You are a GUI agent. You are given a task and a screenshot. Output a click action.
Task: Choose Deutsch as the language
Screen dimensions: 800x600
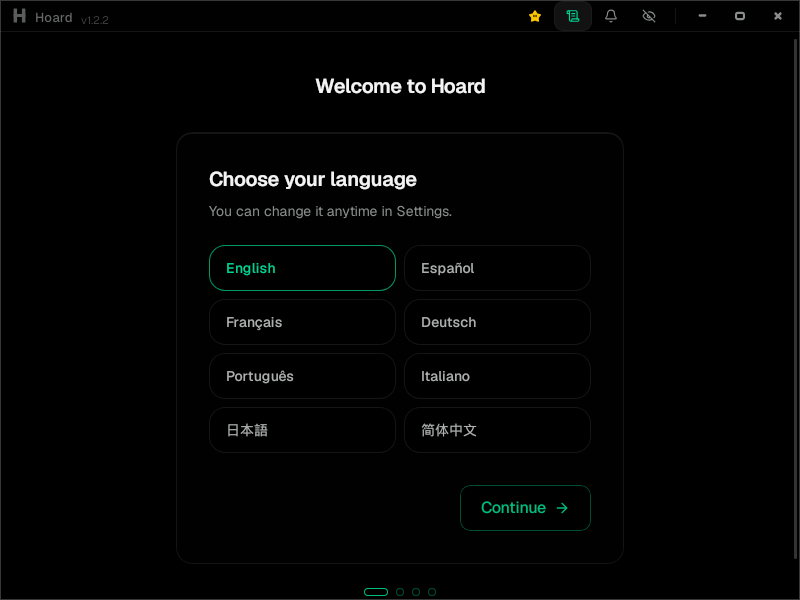tap(497, 322)
